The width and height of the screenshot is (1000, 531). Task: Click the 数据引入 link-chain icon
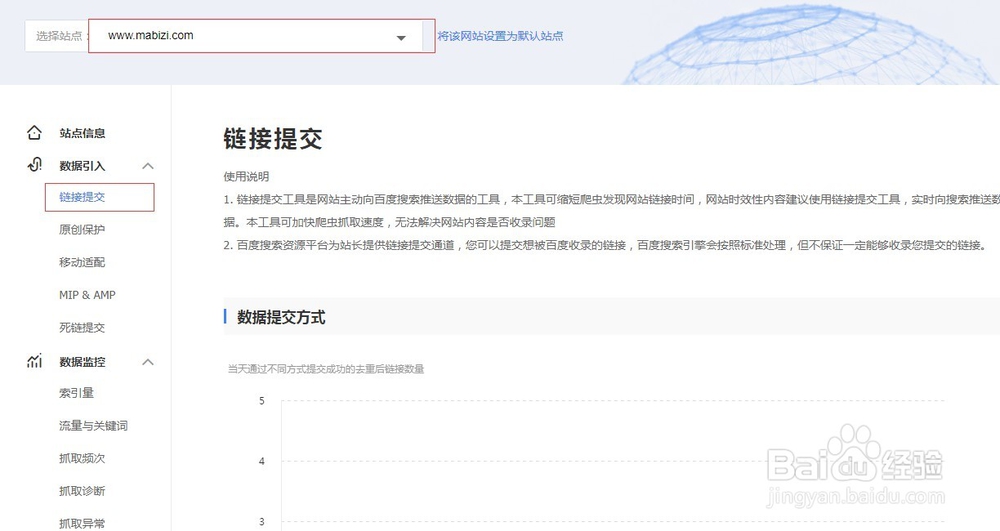pyautogui.click(x=34, y=165)
